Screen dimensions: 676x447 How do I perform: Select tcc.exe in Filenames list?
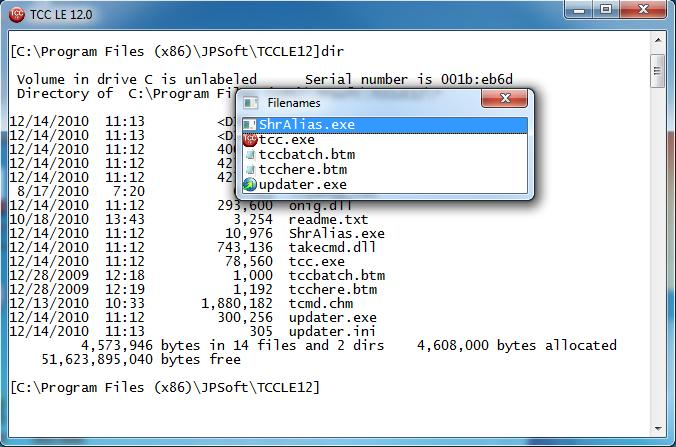pos(385,140)
